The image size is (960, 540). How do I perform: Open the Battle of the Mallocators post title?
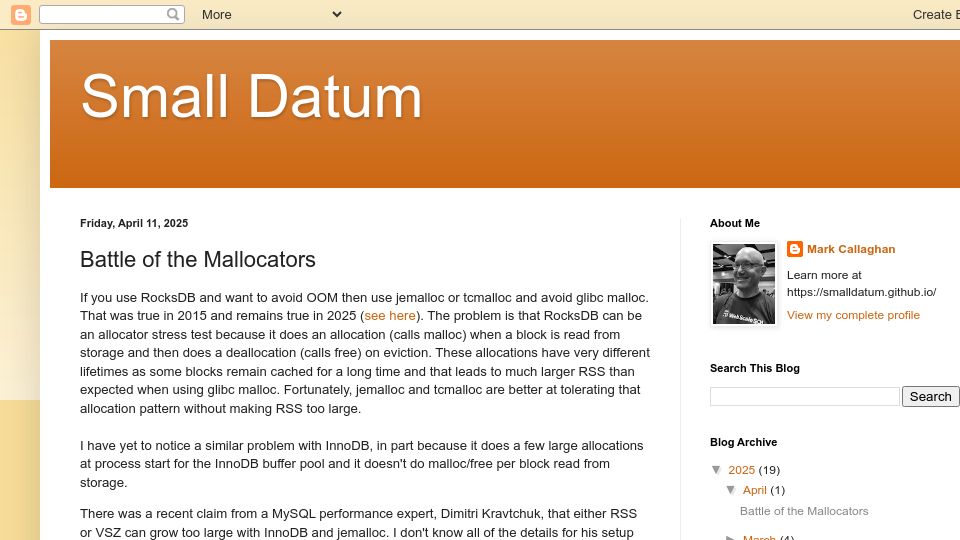pos(198,260)
